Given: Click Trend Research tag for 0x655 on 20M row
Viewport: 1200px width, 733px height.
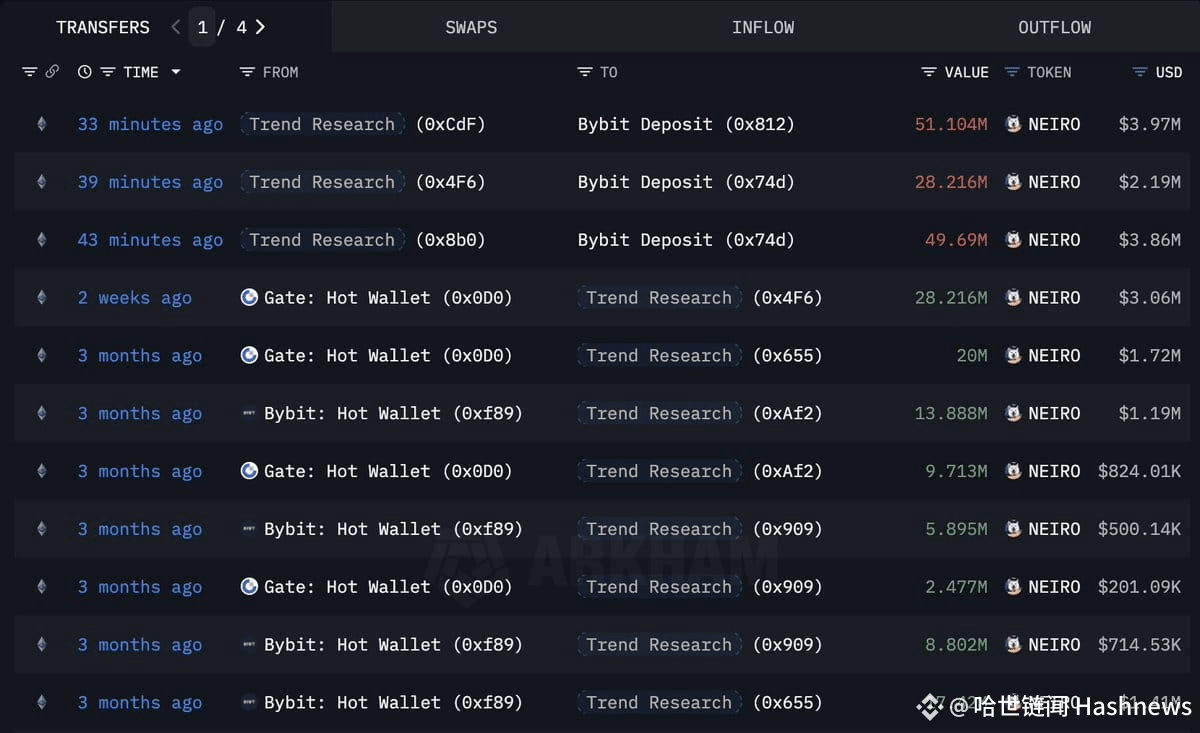Looking at the screenshot, I should [x=659, y=356].
